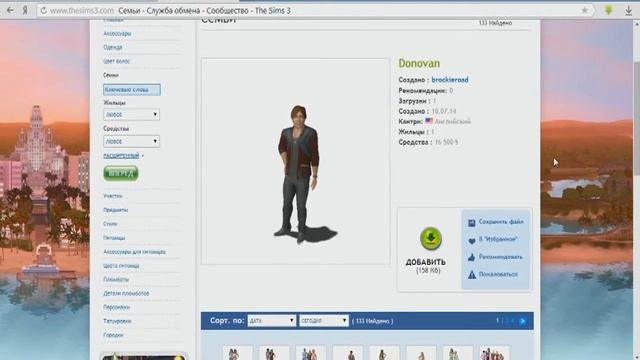Open the Жильцы dropdown
The height and width of the screenshot is (360, 640).
[131, 115]
